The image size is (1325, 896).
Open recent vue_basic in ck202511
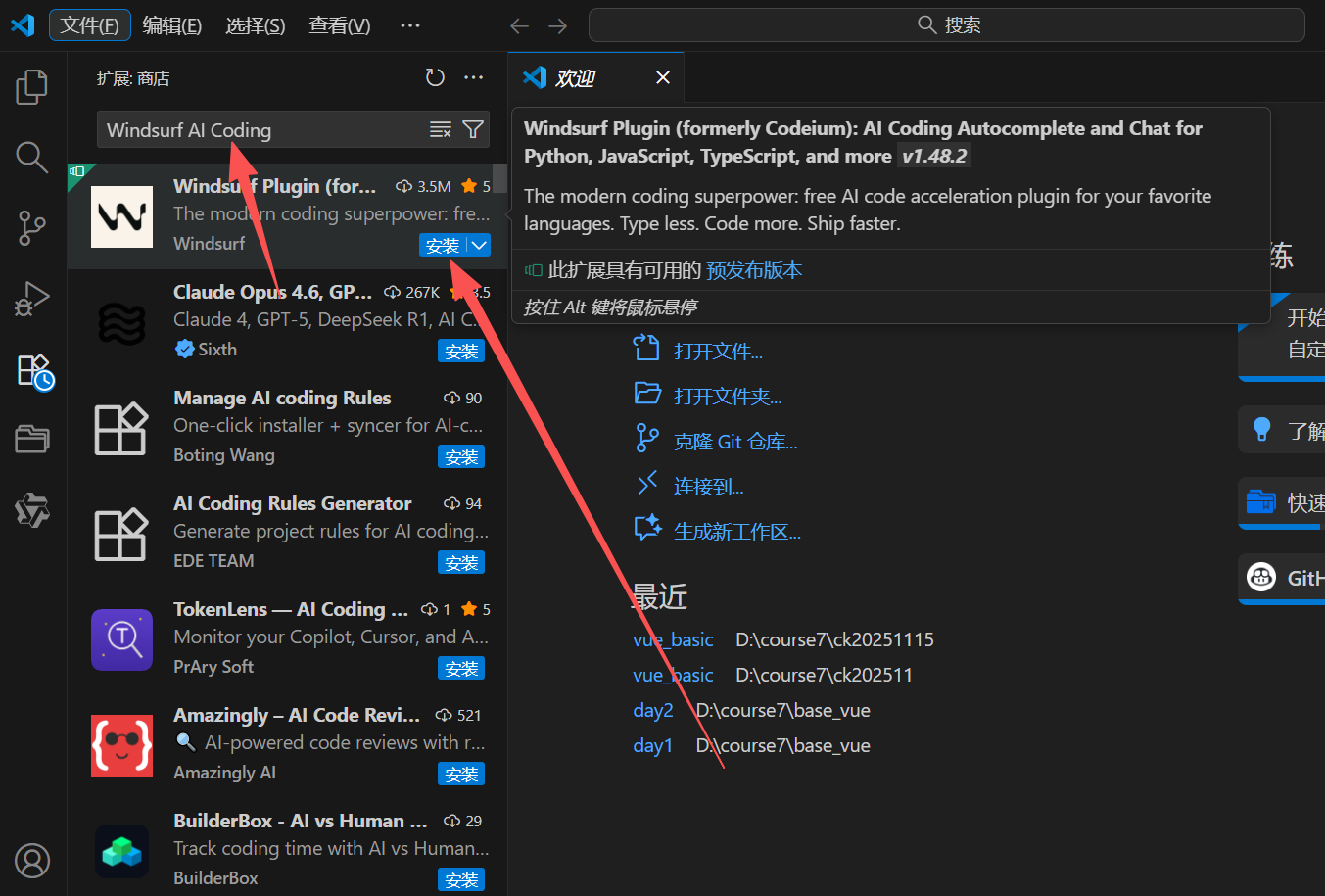click(673, 675)
